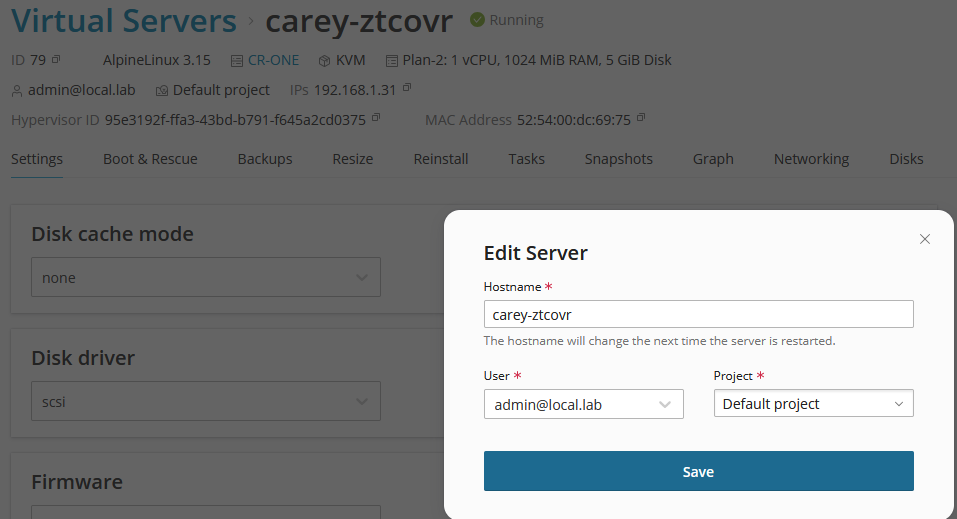Go back to Virtual Servers list
The width and height of the screenshot is (957, 519).
tap(124, 21)
